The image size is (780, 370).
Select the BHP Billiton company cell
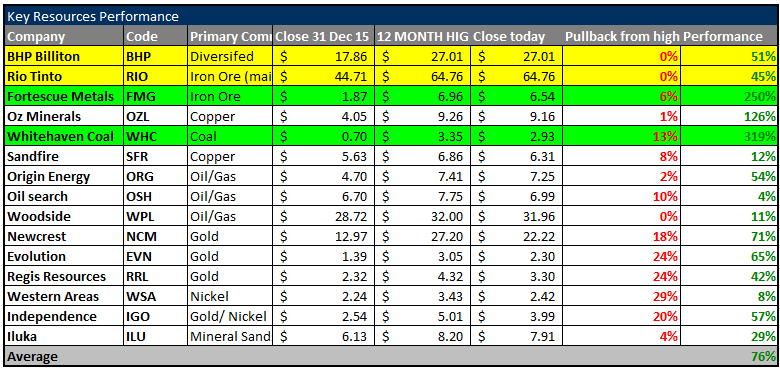point(64,56)
